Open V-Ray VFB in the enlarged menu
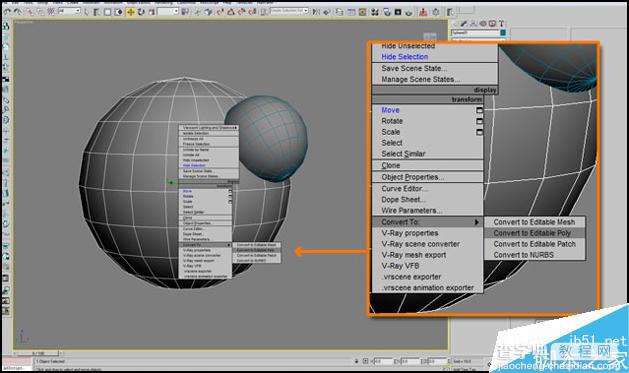Image resolution: width=629 pixels, height=373 pixels. click(x=400, y=266)
